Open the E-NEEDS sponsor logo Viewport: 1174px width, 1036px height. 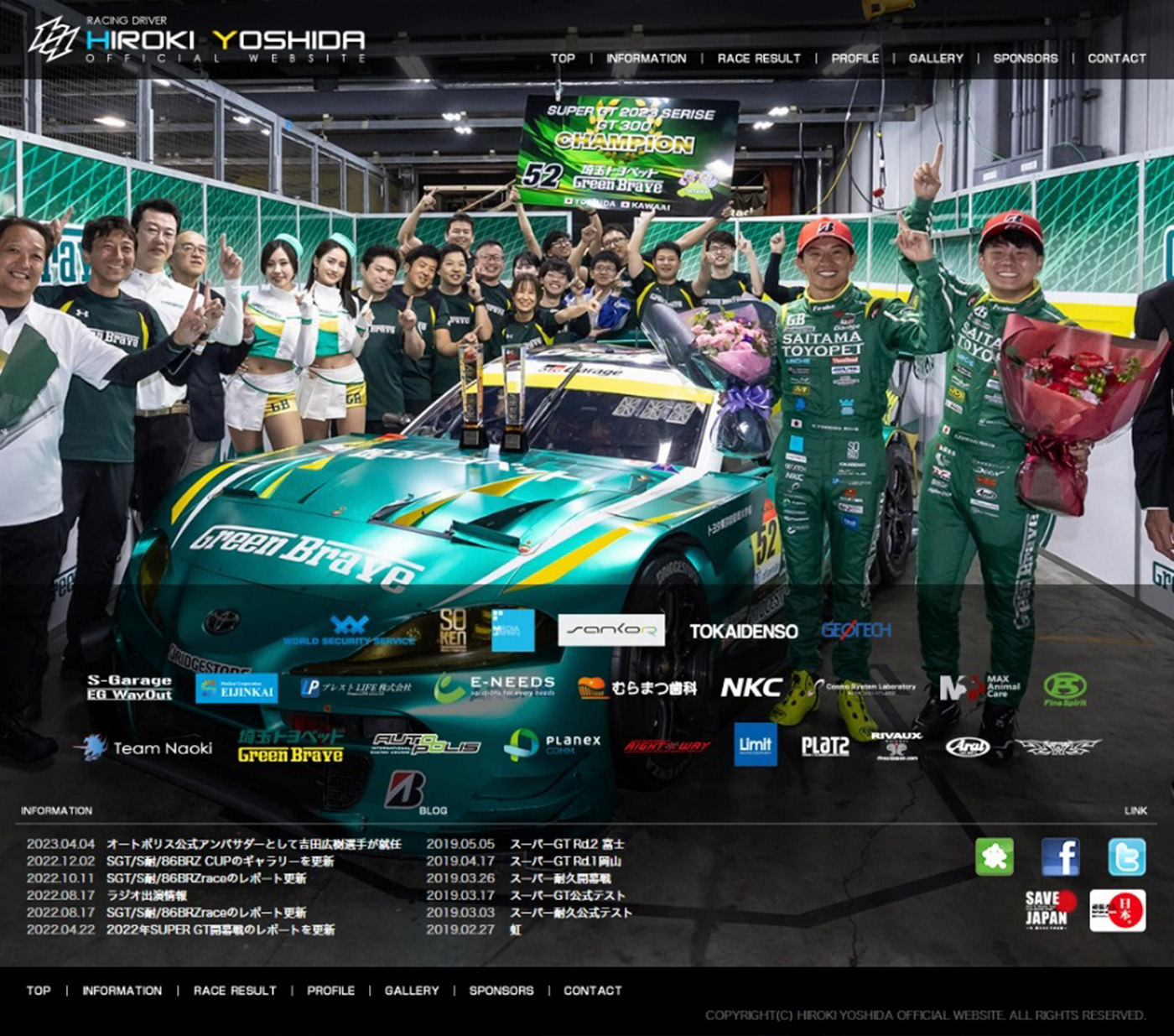[x=495, y=688]
